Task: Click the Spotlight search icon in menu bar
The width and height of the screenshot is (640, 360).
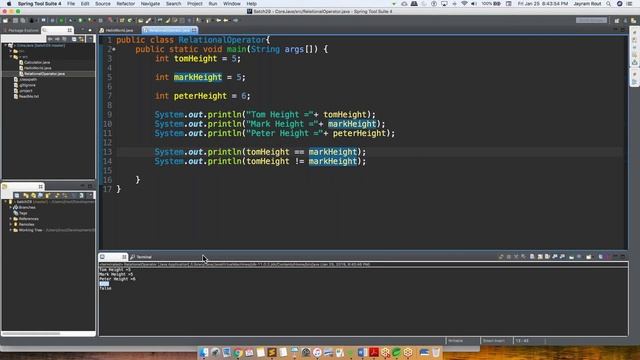Action: click(609, 4)
